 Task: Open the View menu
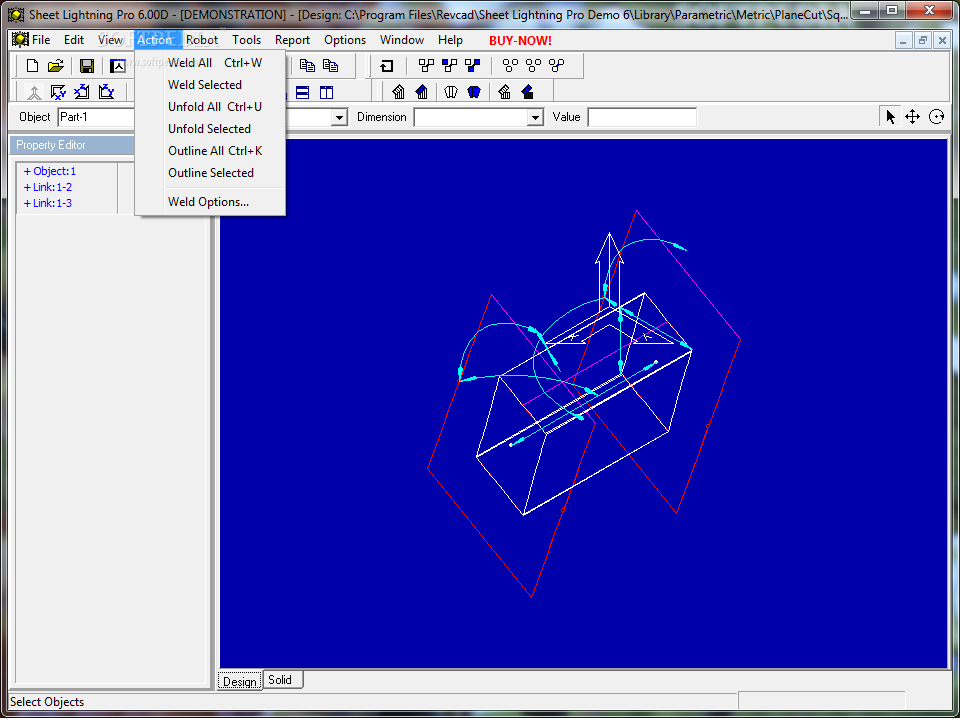pyautogui.click(x=110, y=40)
